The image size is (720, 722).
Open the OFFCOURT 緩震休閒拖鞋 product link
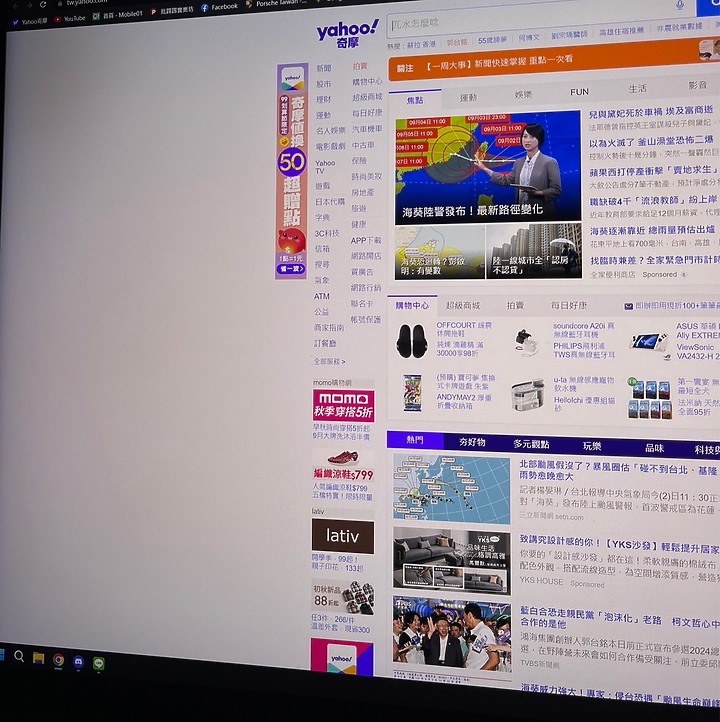pos(464,329)
